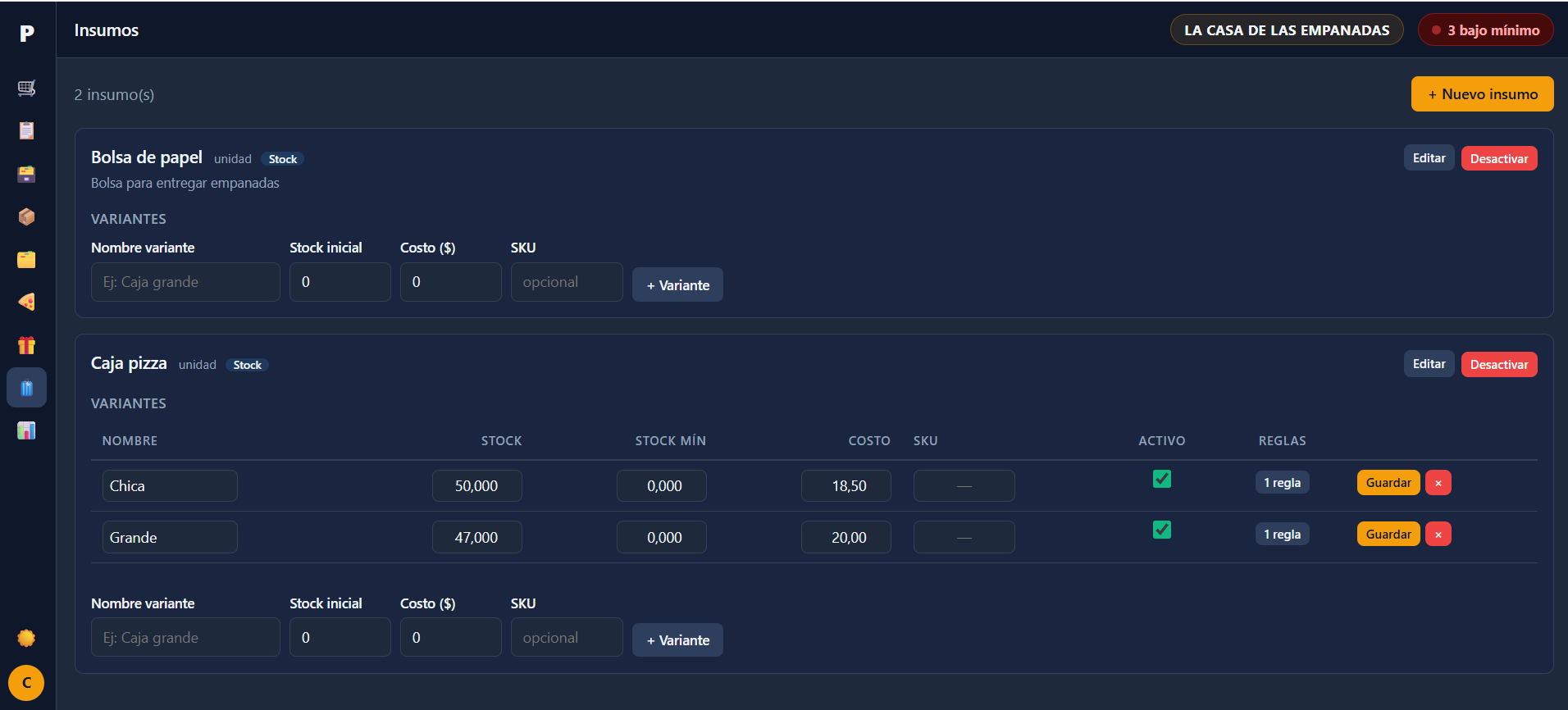Open the bar chart reports icon

[x=26, y=430]
